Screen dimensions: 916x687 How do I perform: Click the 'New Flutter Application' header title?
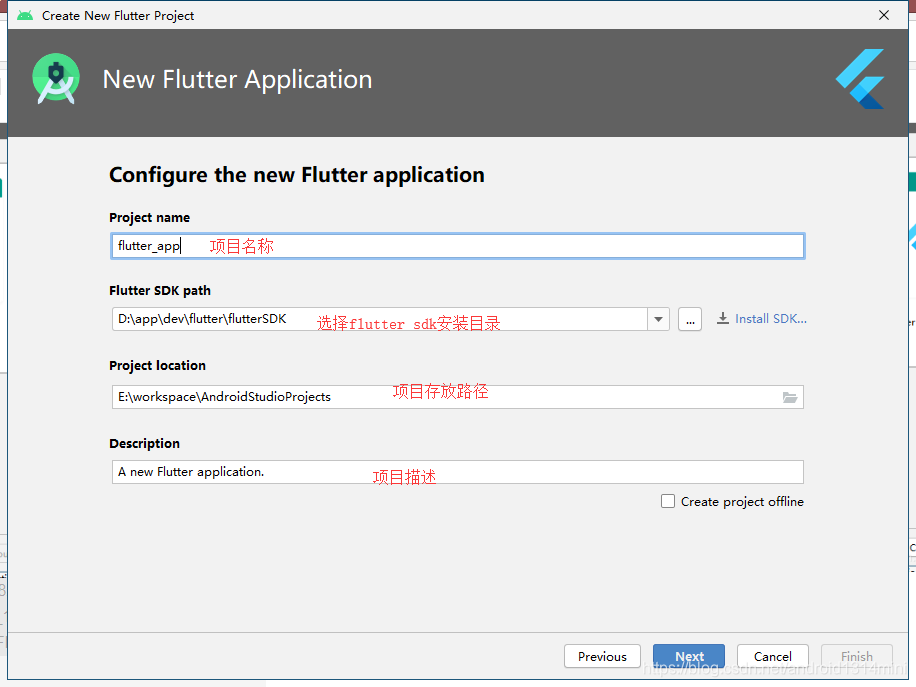237,79
